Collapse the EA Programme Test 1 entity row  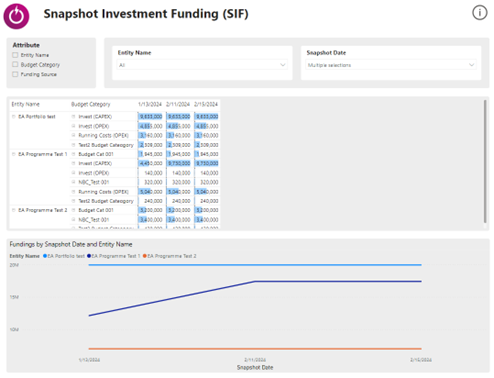(14, 154)
